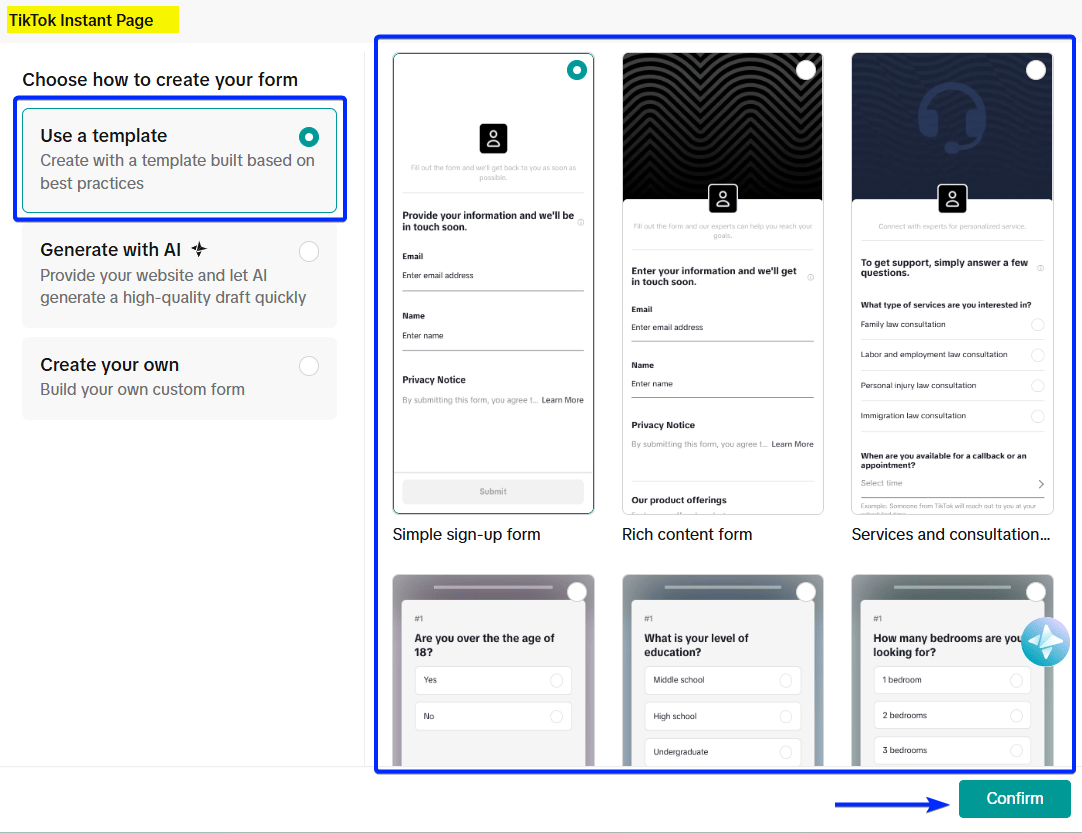Select the 'Generate with AI' radio button

tap(308, 251)
